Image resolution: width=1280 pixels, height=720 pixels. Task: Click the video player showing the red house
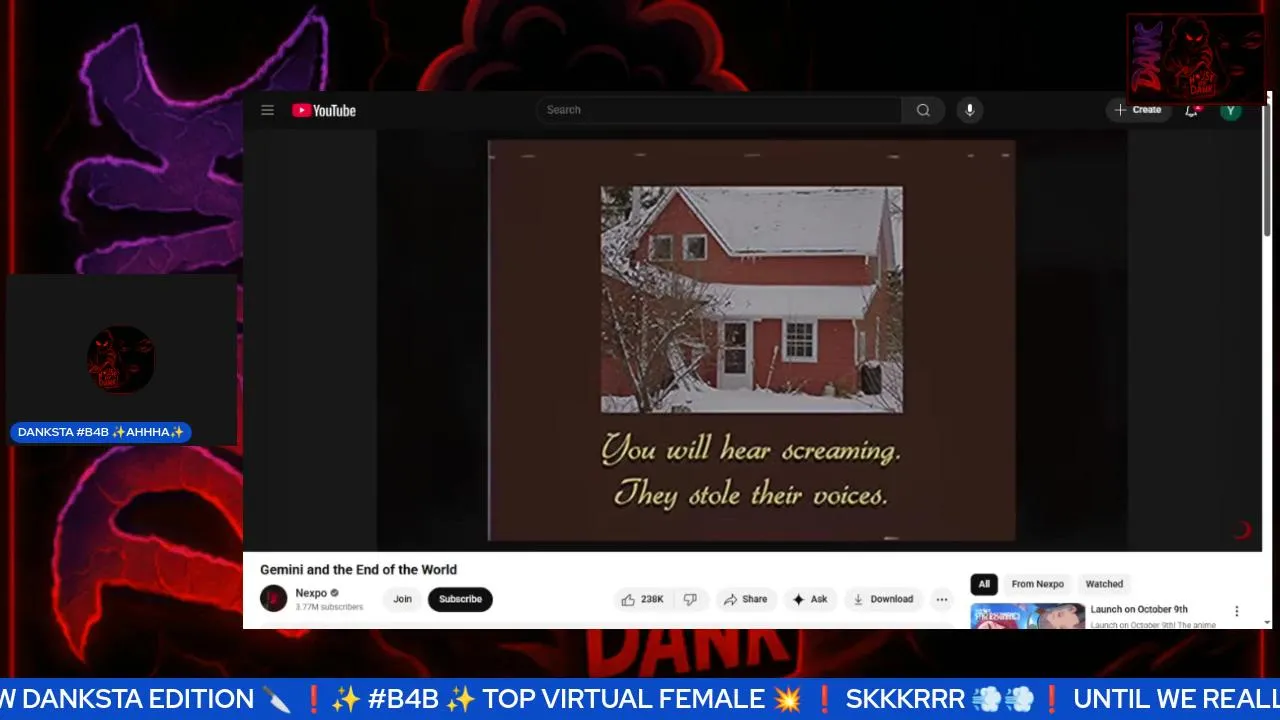(x=751, y=341)
